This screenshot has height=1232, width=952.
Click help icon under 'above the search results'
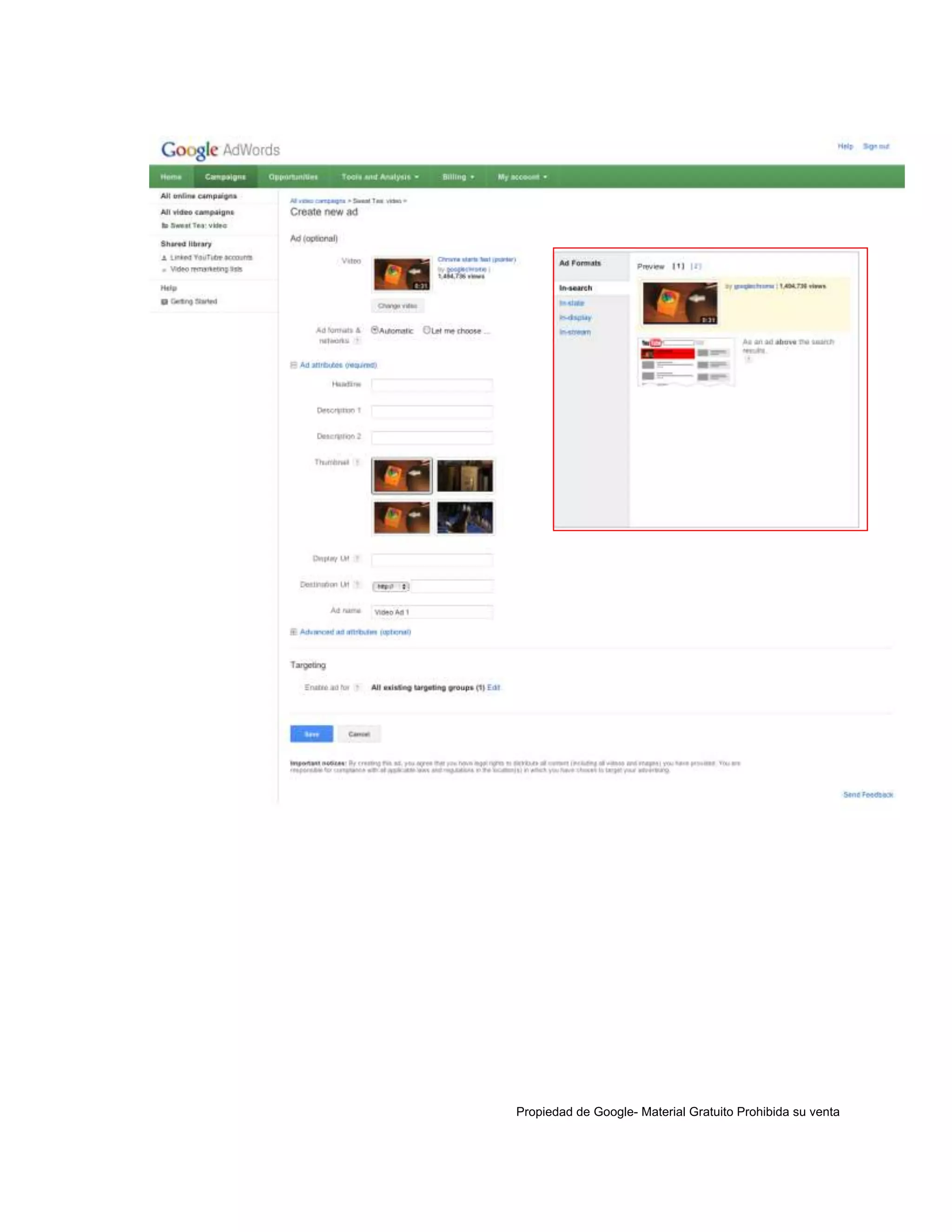pyautogui.click(x=748, y=359)
